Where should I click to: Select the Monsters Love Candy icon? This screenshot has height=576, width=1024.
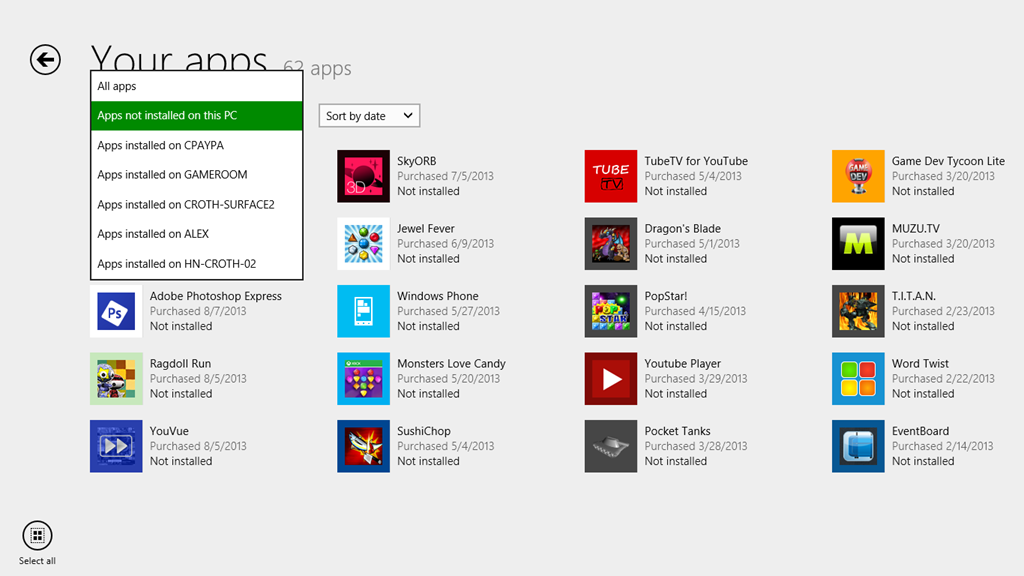[363, 379]
